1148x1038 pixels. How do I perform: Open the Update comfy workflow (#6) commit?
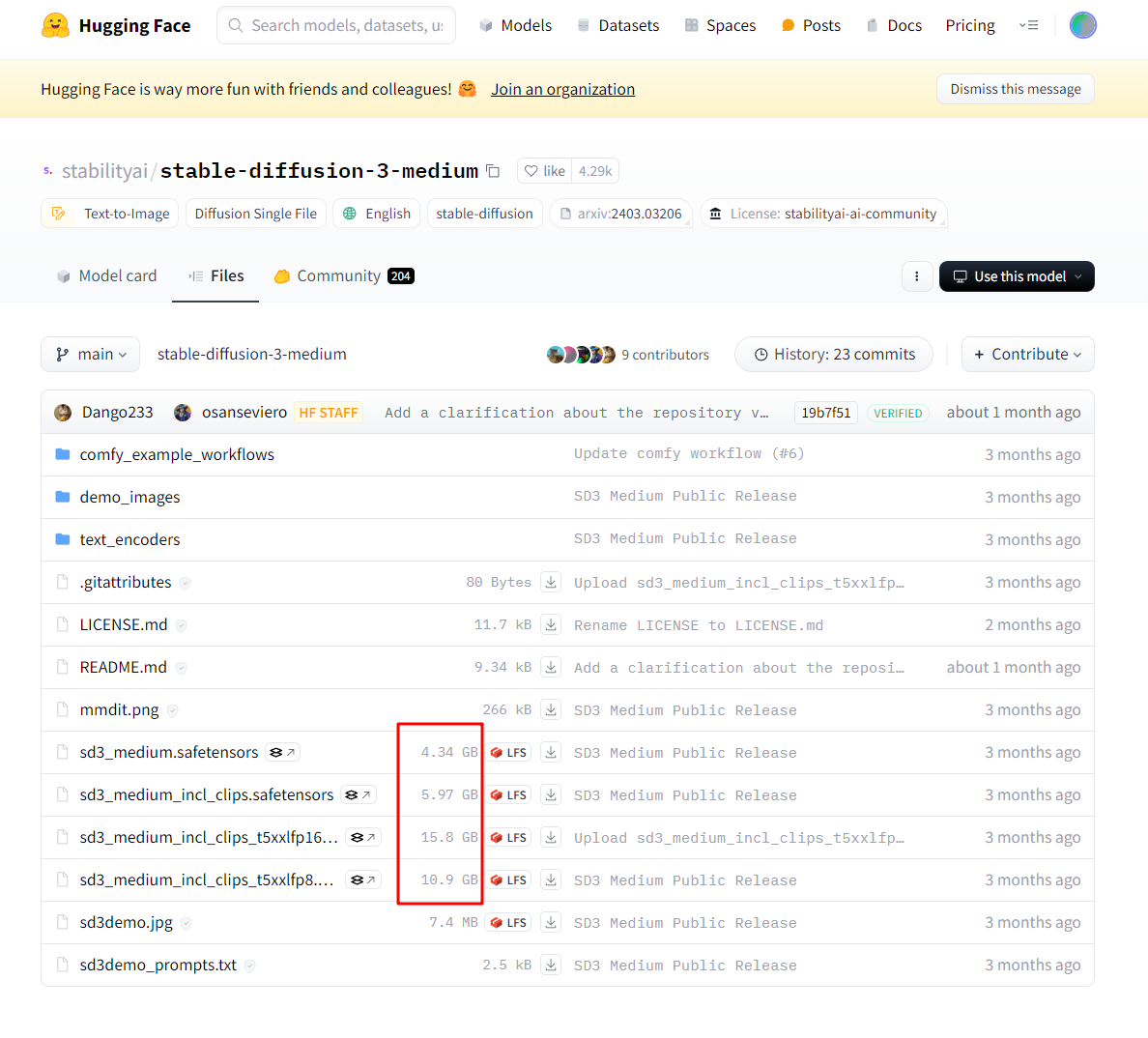689,454
